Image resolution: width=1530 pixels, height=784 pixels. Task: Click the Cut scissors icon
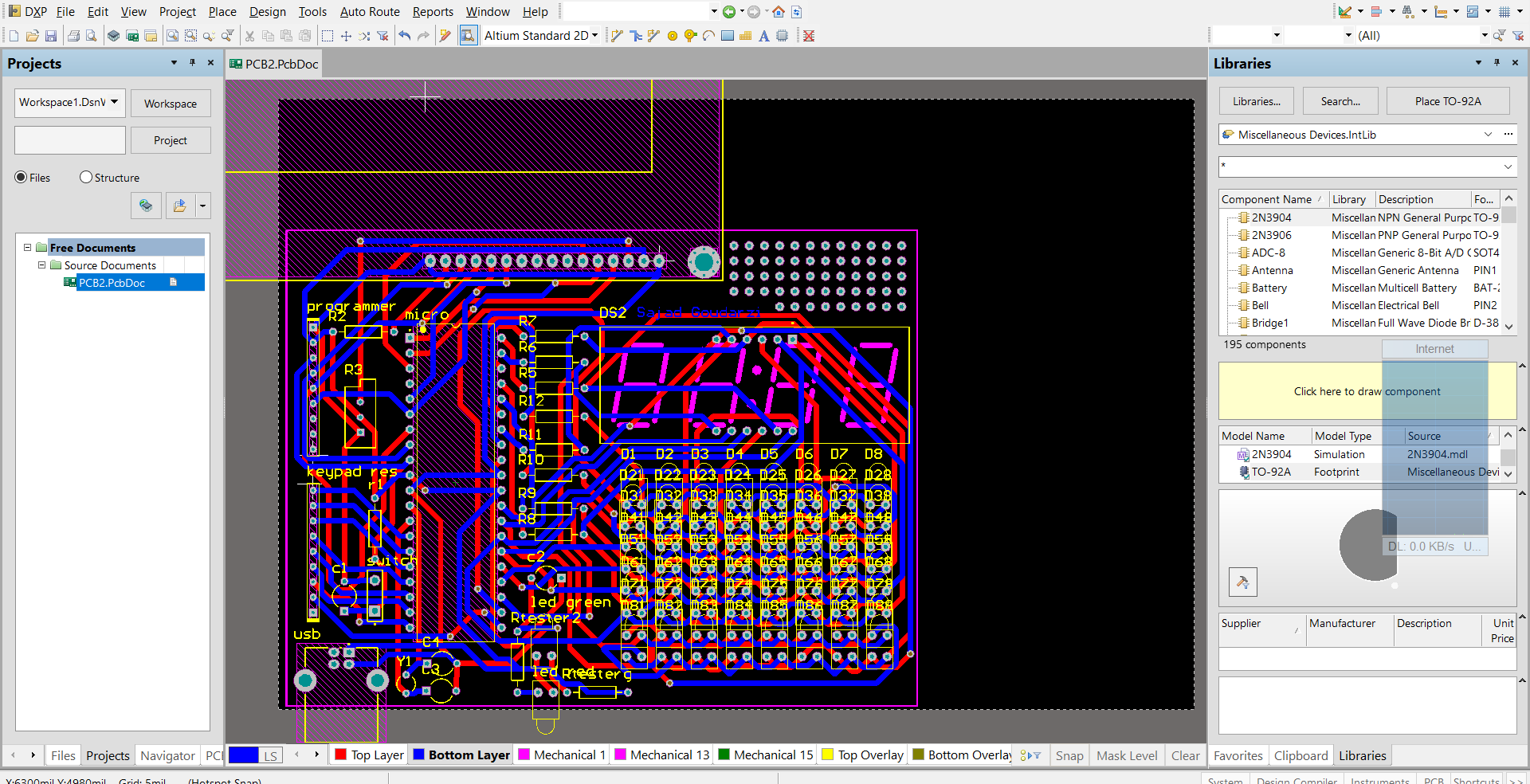coord(249,36)
